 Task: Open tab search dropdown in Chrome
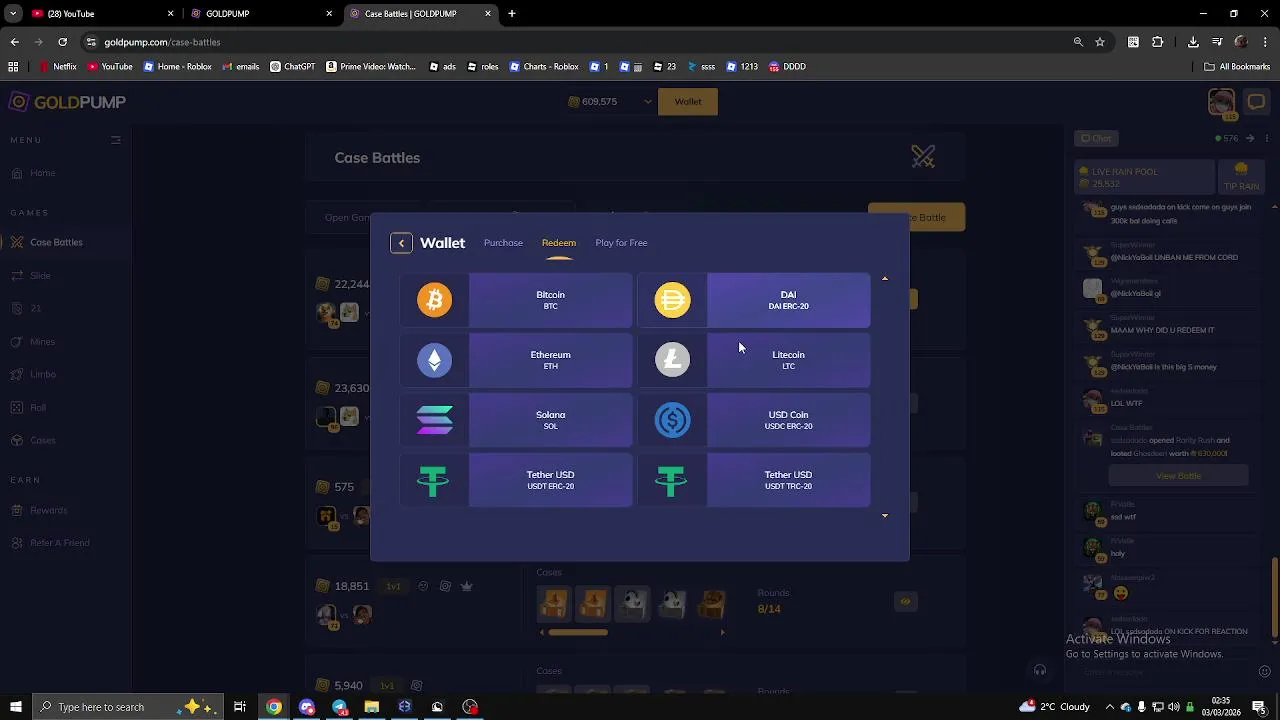point(13,14)
